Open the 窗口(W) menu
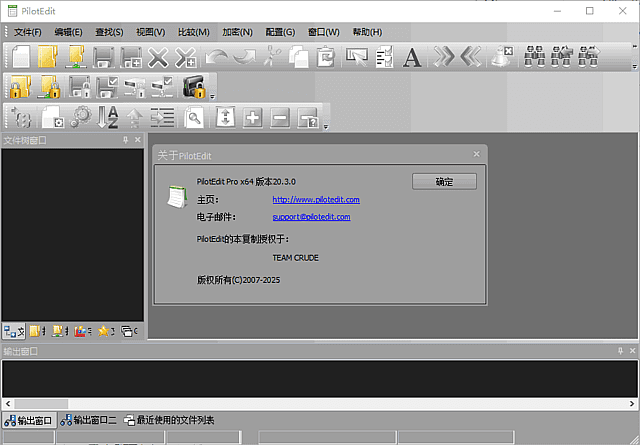The width and height of the screenshot is (640, 445). click(x=324, y=32)
